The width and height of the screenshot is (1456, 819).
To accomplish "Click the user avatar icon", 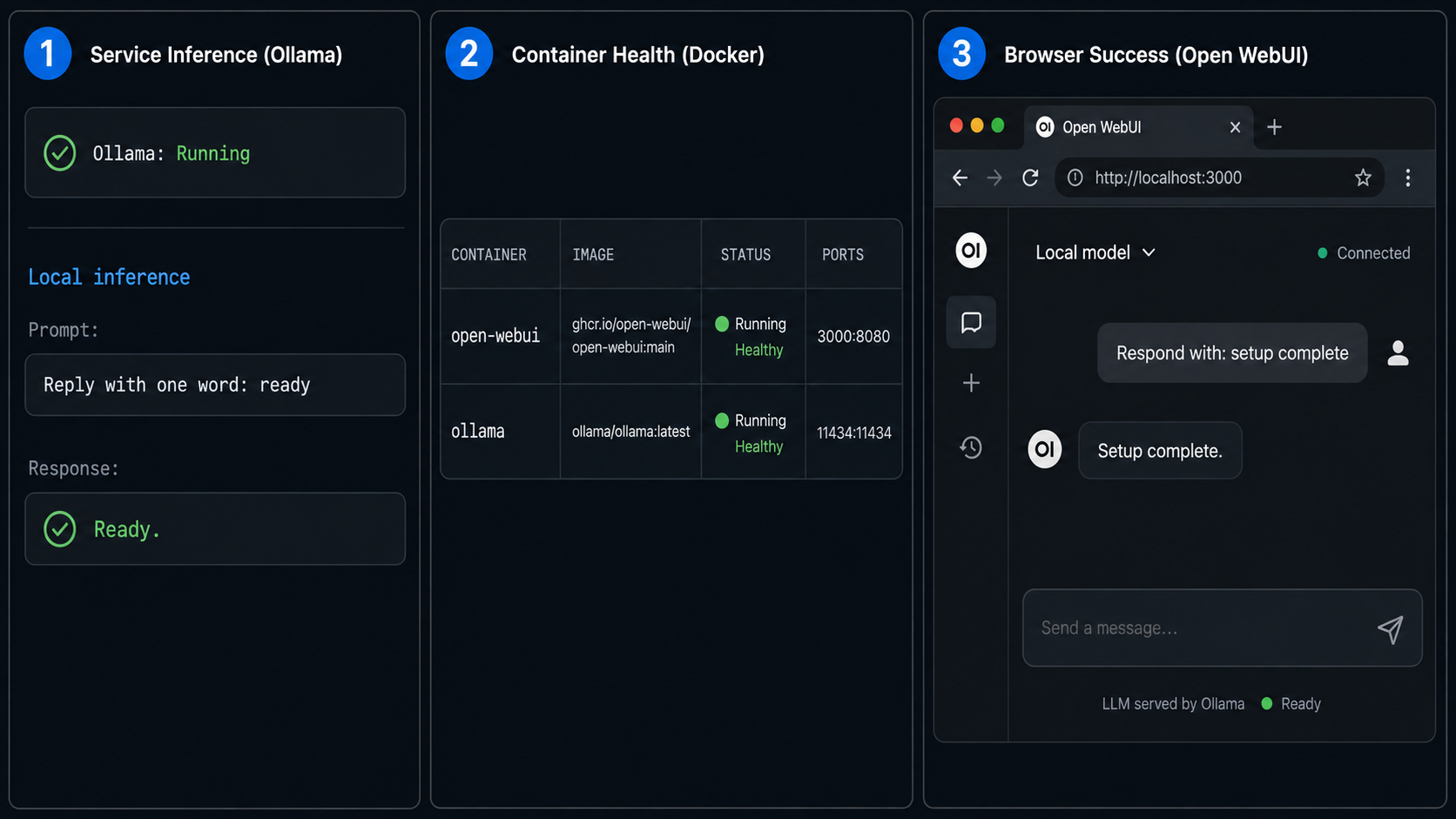I will pyautogui.click(x=1398, y=352).
